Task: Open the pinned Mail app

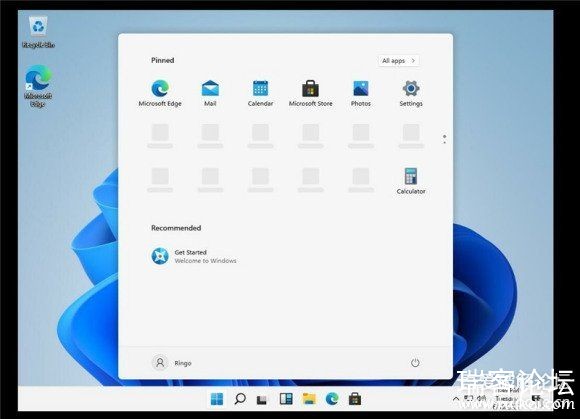Action: point(210,93)
